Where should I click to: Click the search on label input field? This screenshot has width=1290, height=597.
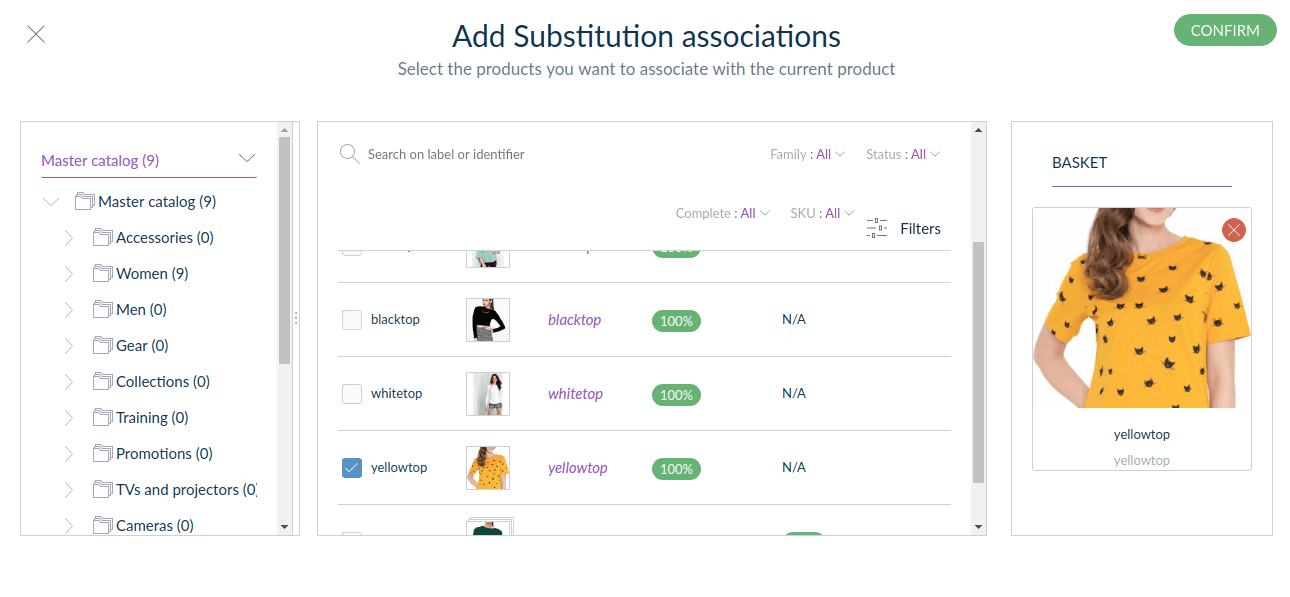click(500, 154)
